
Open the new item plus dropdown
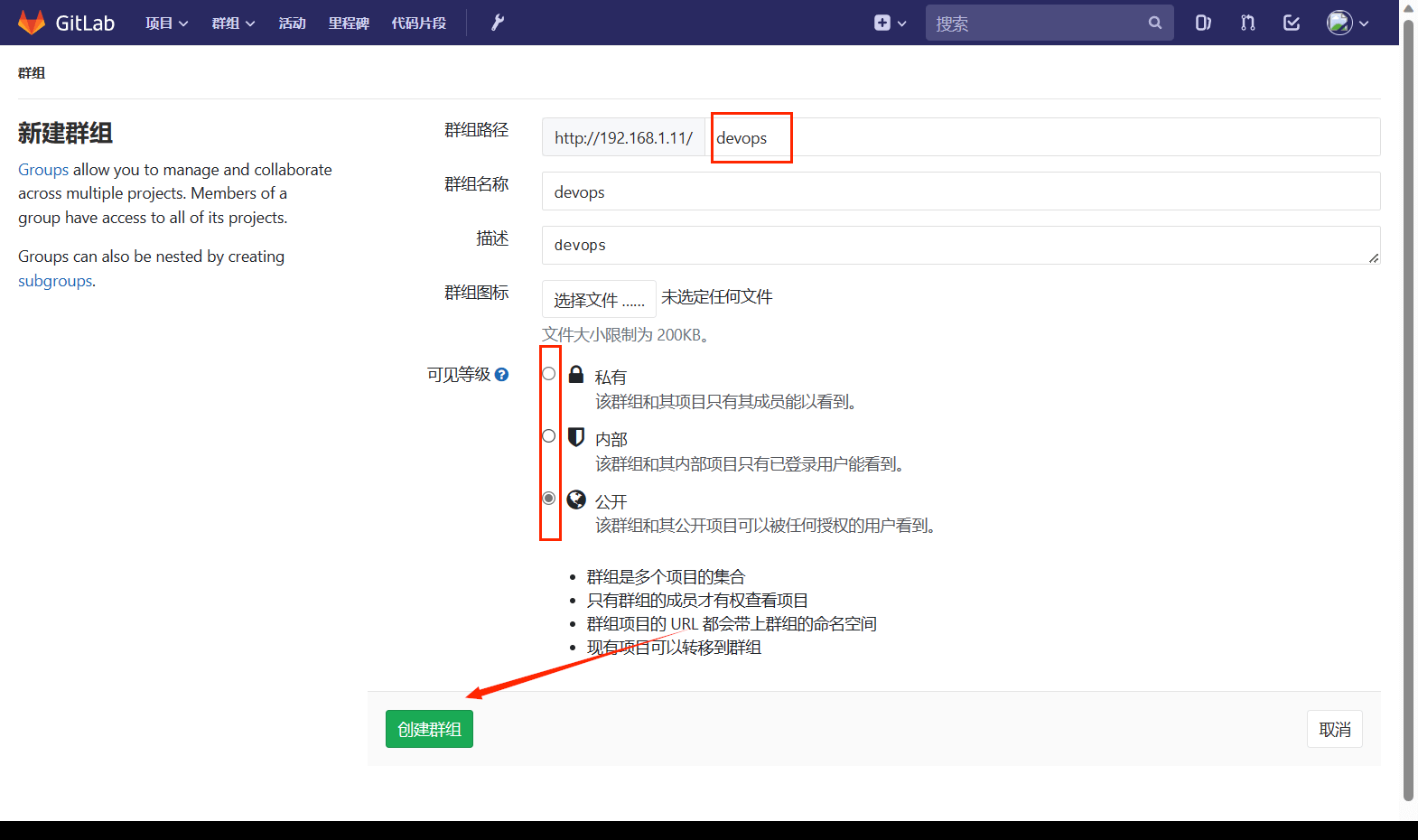[890, 23]
